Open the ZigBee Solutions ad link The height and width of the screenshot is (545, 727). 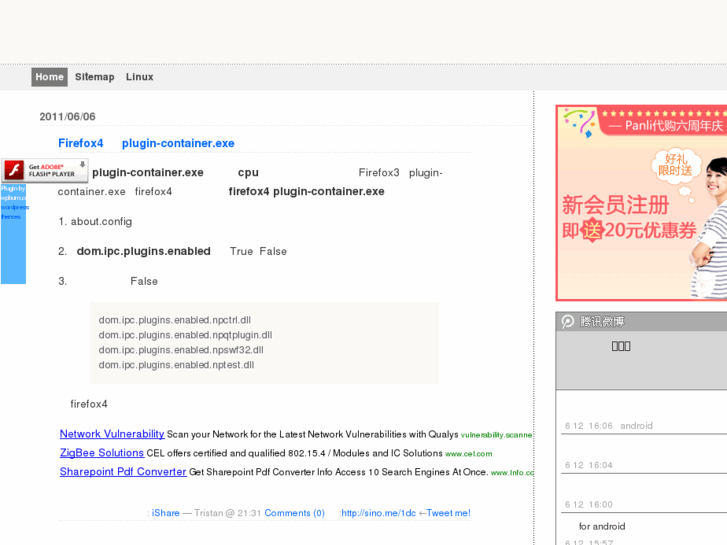pyautogui.click(x=88, y=453)
